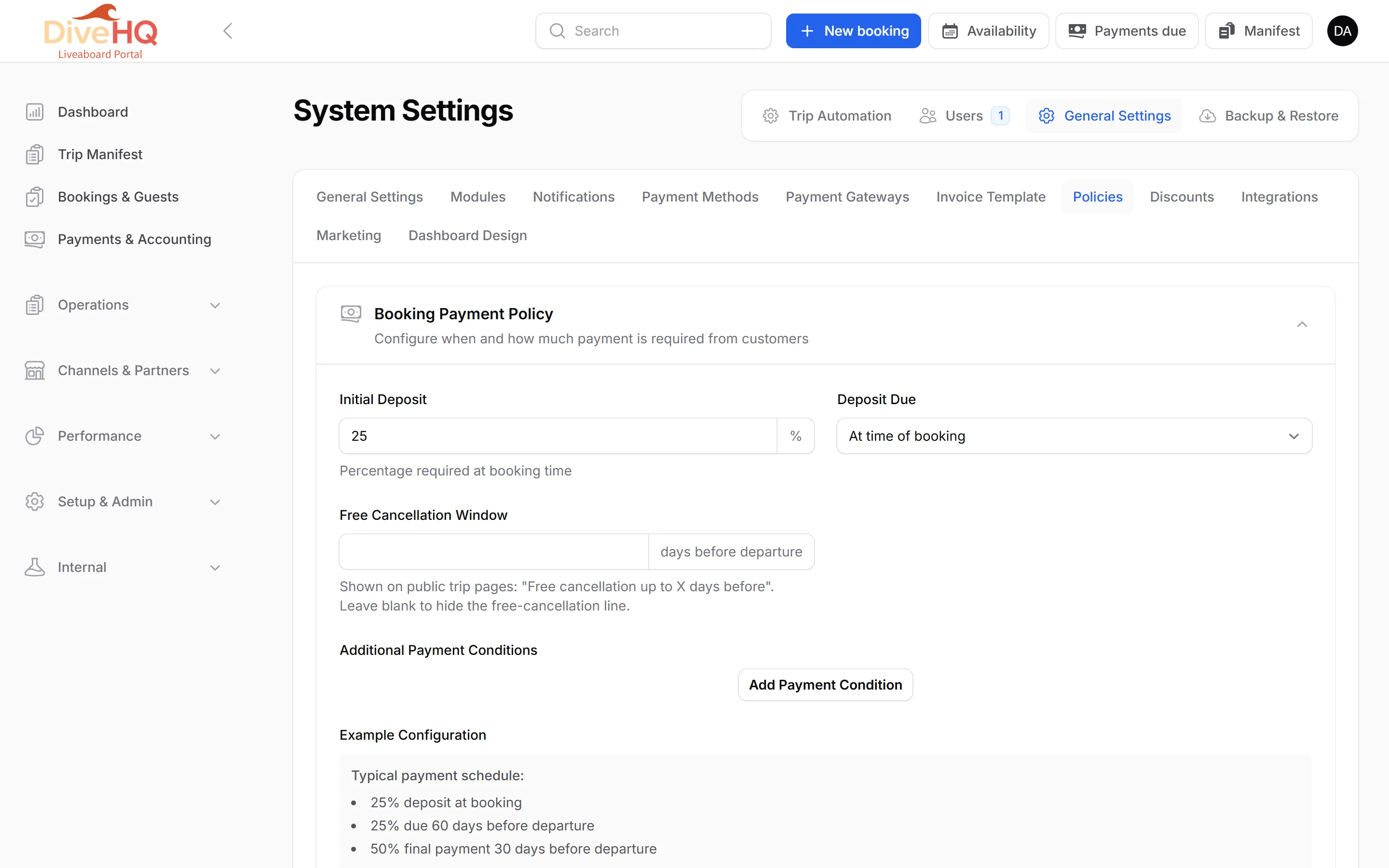
Task: Select the Discounts tab
Action: click(x=1182, y=197)
